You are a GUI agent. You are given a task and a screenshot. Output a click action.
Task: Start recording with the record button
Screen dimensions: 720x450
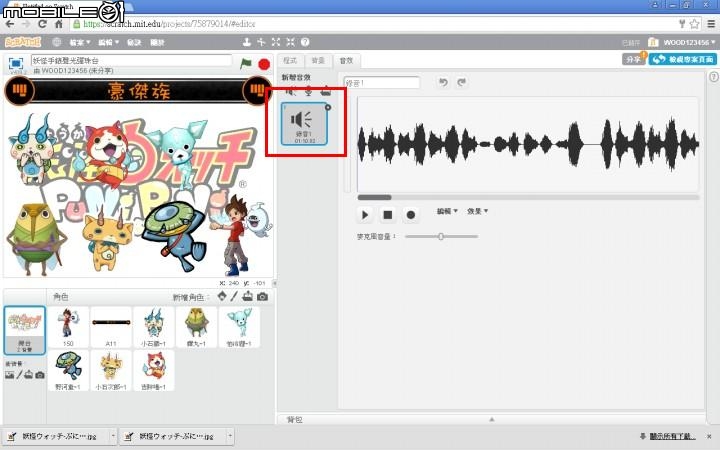[x=411, y=214]
